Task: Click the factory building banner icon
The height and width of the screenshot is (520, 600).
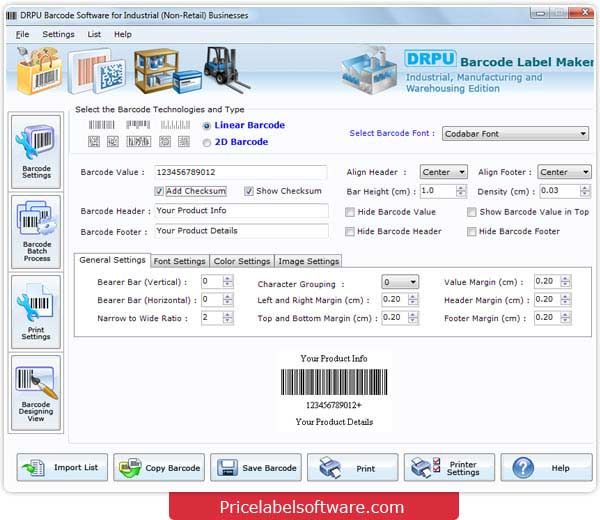Action: (369, 71)
